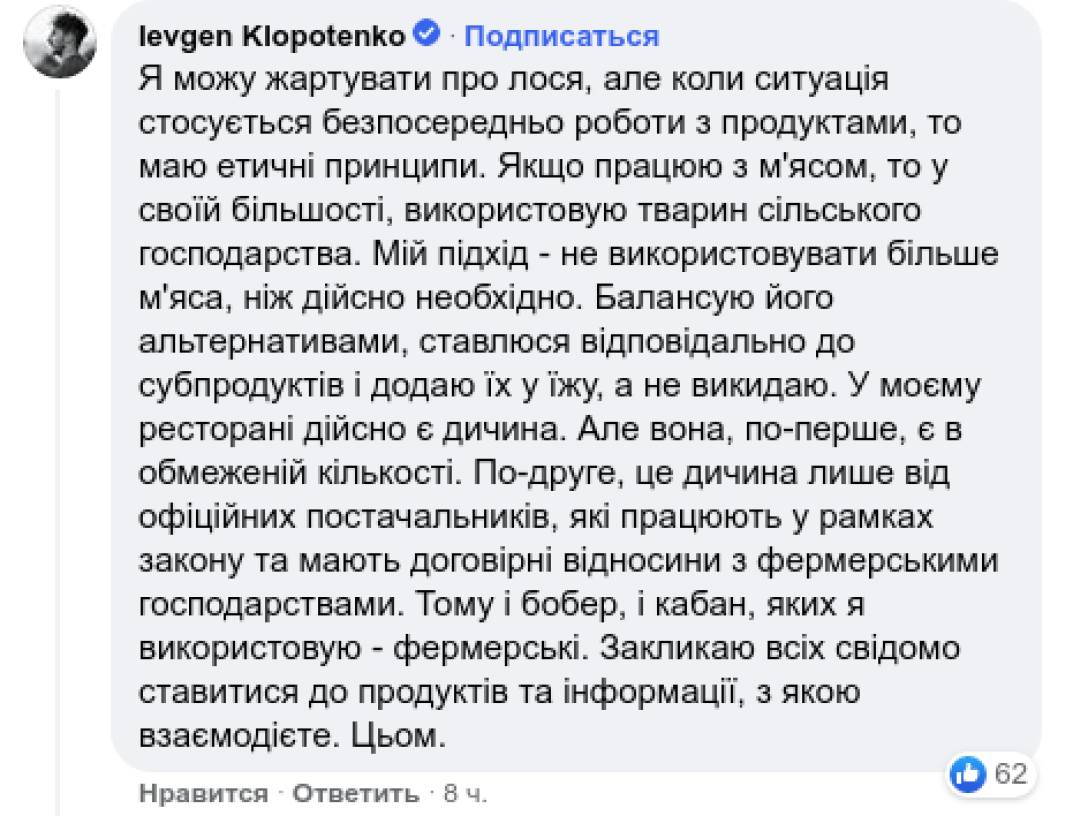Viewport: 1088px width, 816px height.
Task: Click the reaction bubble showing likes
Action: tap(990, 774)
